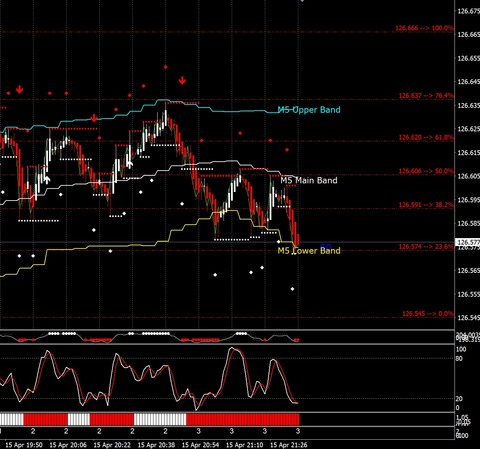Click 126.645 on the price scale
This screenshot has height=449, width=480.
point(468,82)
